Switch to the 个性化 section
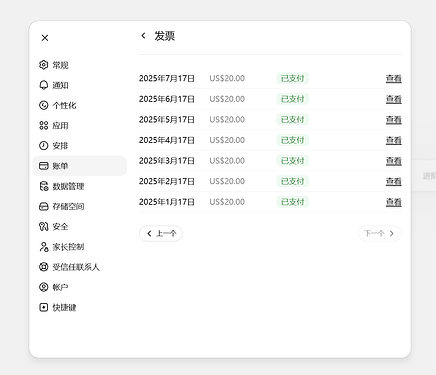Screen dimensions: 436x375 (80, 105)
